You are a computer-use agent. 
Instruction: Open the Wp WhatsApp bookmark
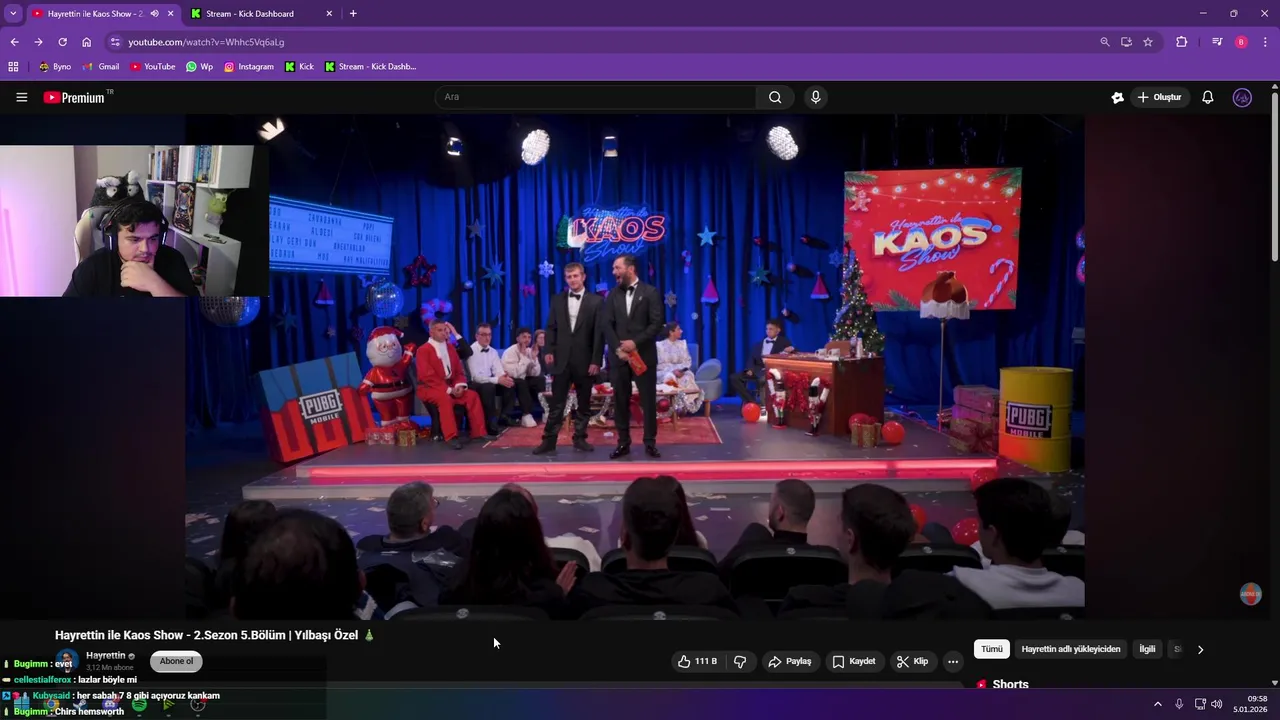tap(199, 67)
